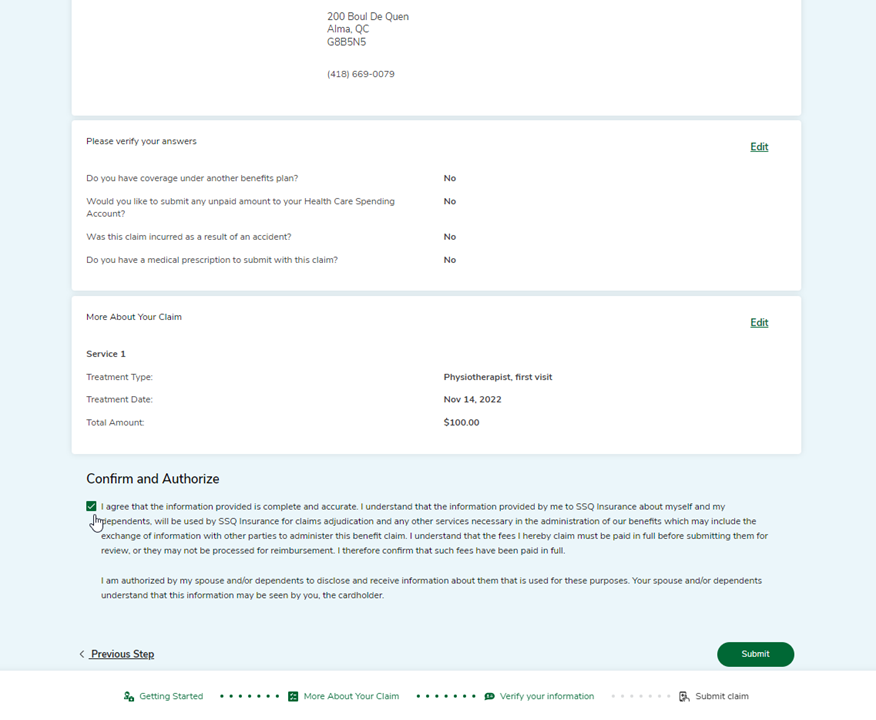Click the Verify your information step icon

(489, 697)
